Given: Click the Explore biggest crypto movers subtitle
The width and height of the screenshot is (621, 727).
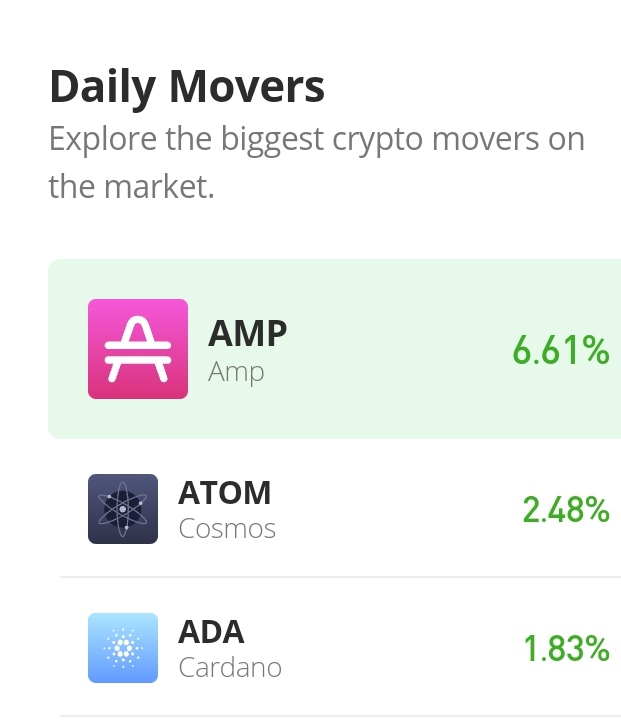Looking at the screenshot, I should pos(316,162).
